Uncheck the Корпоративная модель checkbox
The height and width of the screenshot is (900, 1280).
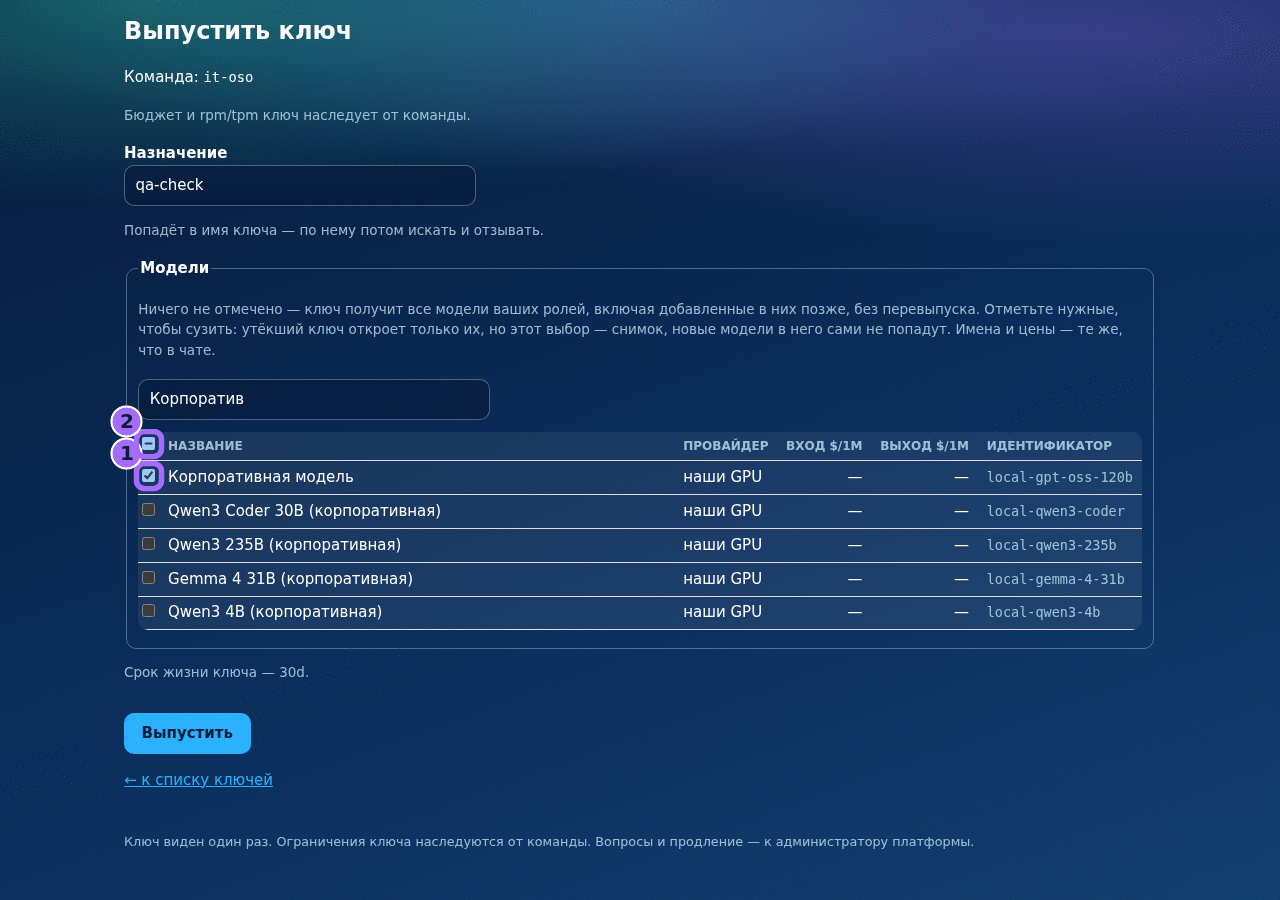pos(149,475)
